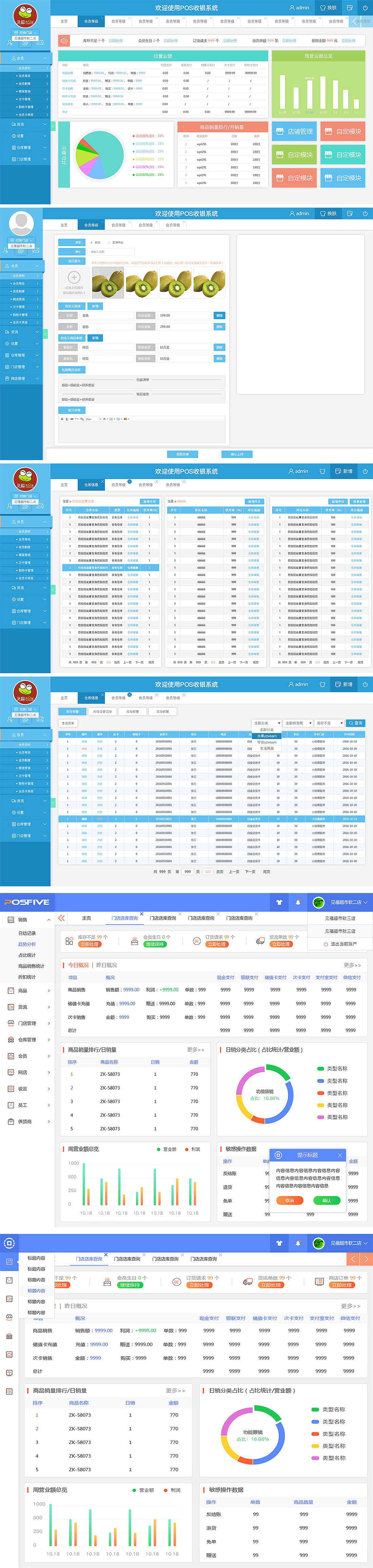
Task: Click the orange left arrow tab-scroll icon
Action: coord(353,1259)
